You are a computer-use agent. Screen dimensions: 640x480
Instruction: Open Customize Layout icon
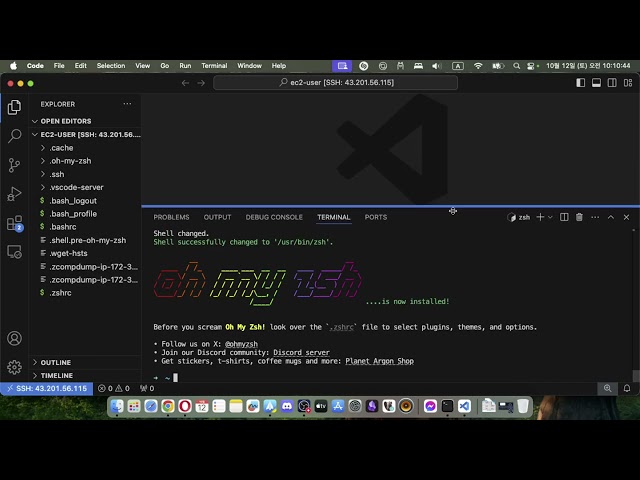(x=628, y=83)
